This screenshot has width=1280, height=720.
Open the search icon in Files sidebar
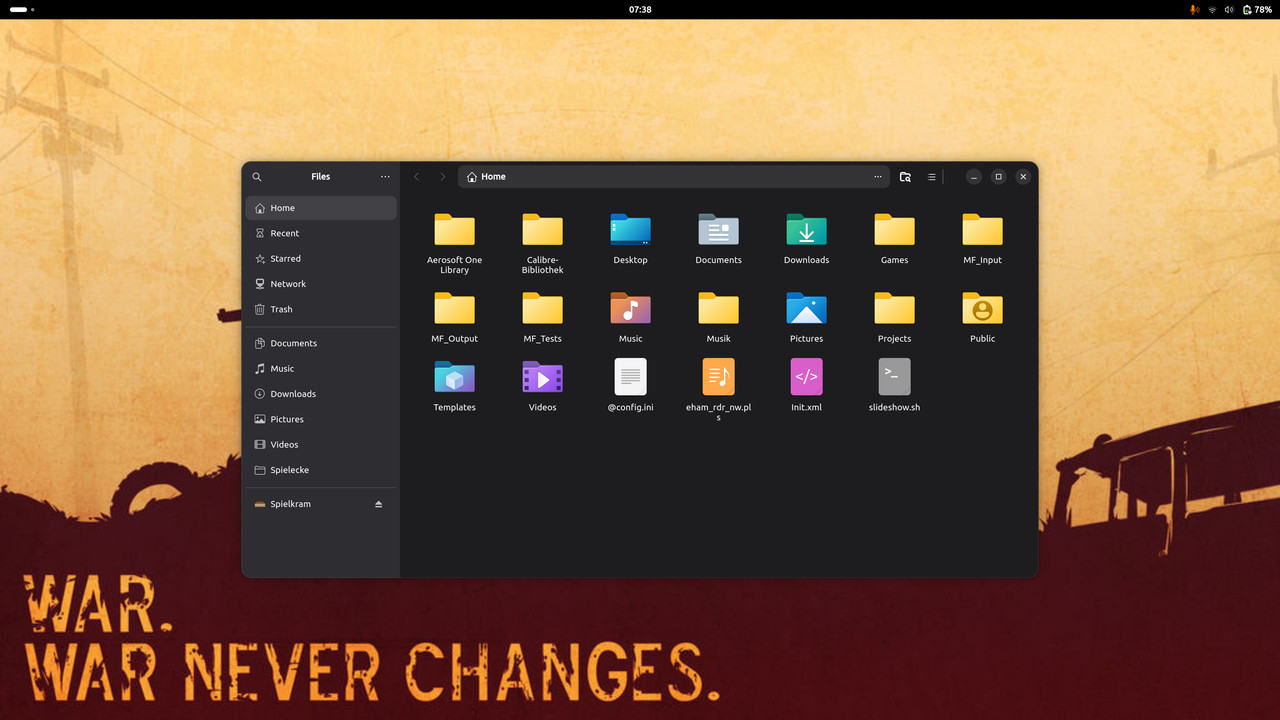tap(257, 177)
